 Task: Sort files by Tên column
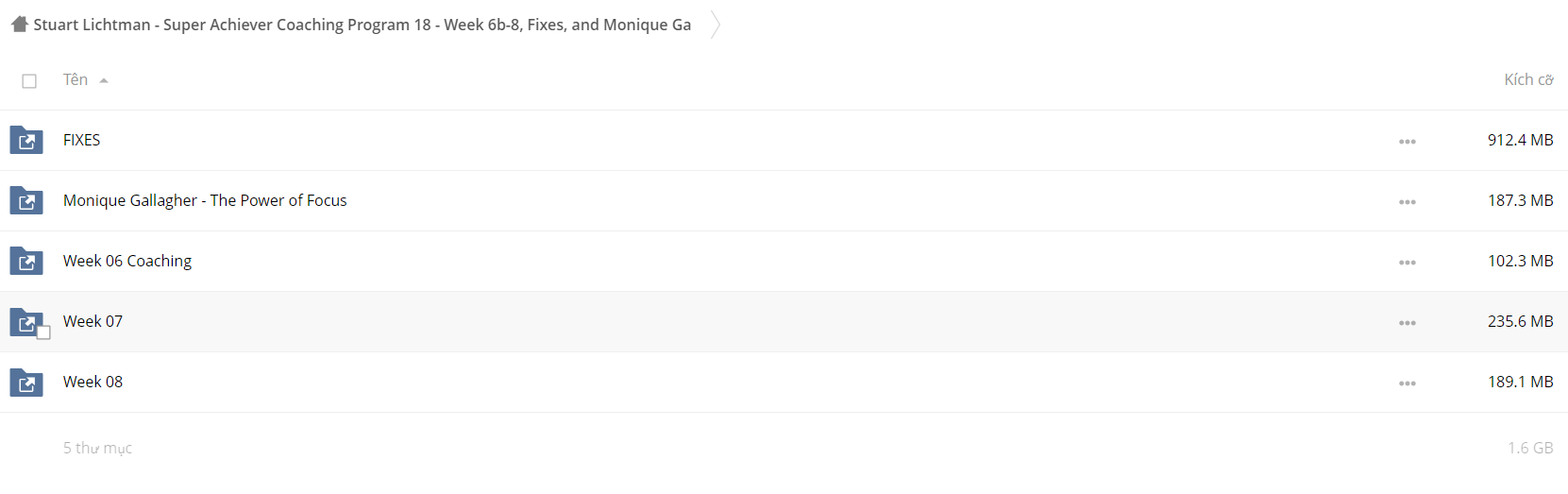click(x=76, y=80)
